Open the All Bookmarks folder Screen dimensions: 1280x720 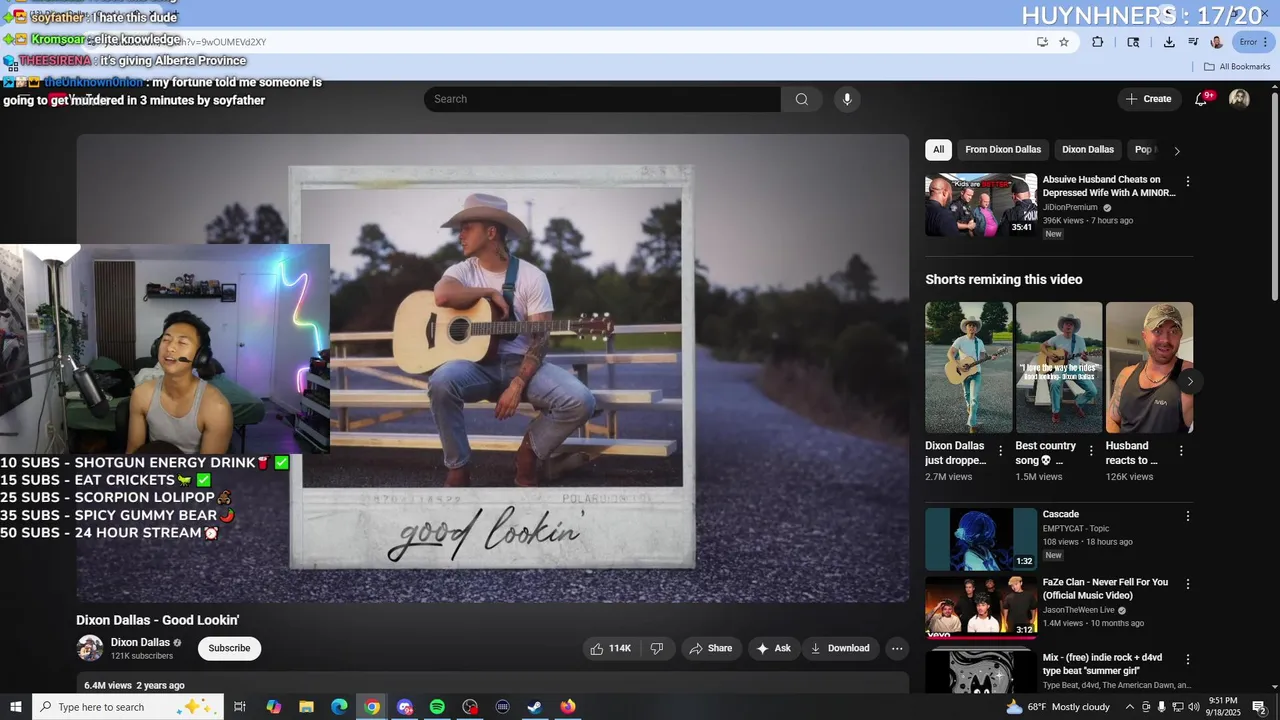point(1237,67)
